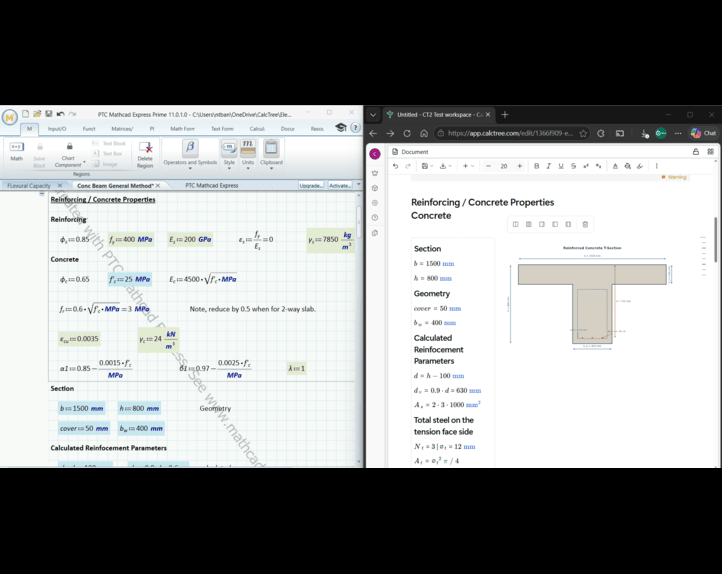The width and height of the screenshot is (722, 574).
Task: Open the Operators and Symbols beta icon
Action: tap(190, 147)
